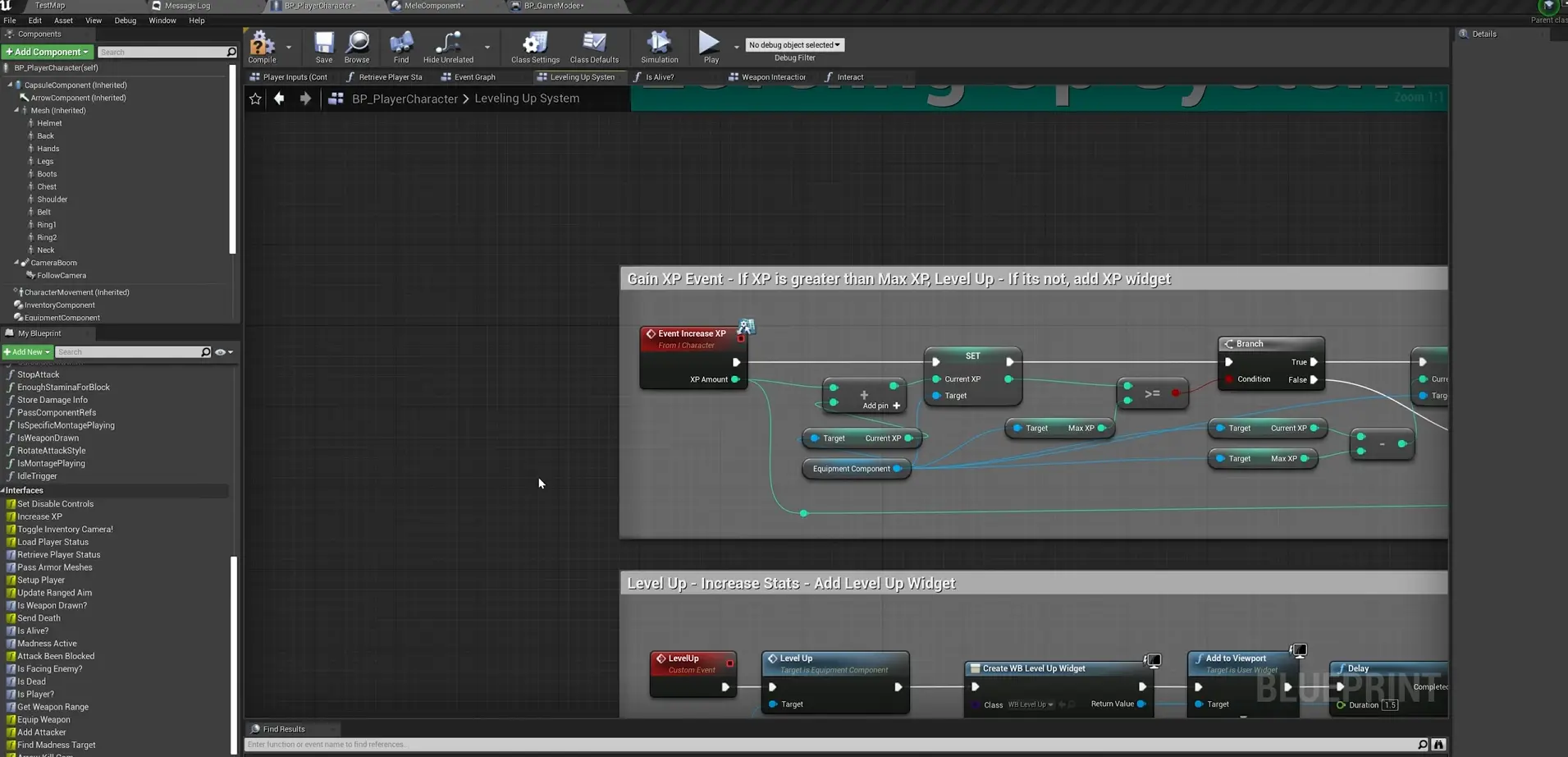Viewport: 1568px width, 757px height.
Task: Open the Window menu
Action: [162, 21]
